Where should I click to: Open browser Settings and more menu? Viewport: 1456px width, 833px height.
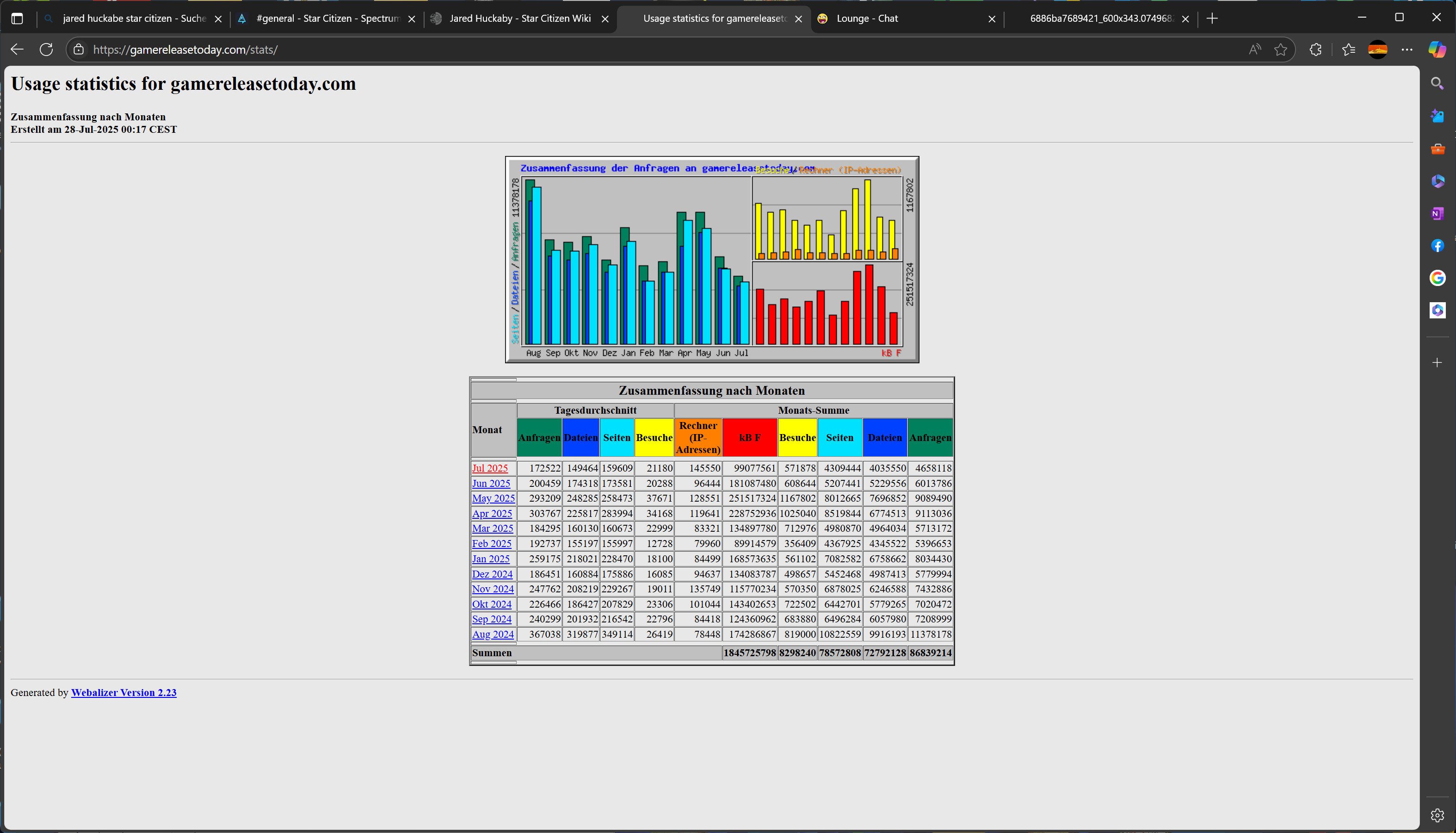point(1407,50)
